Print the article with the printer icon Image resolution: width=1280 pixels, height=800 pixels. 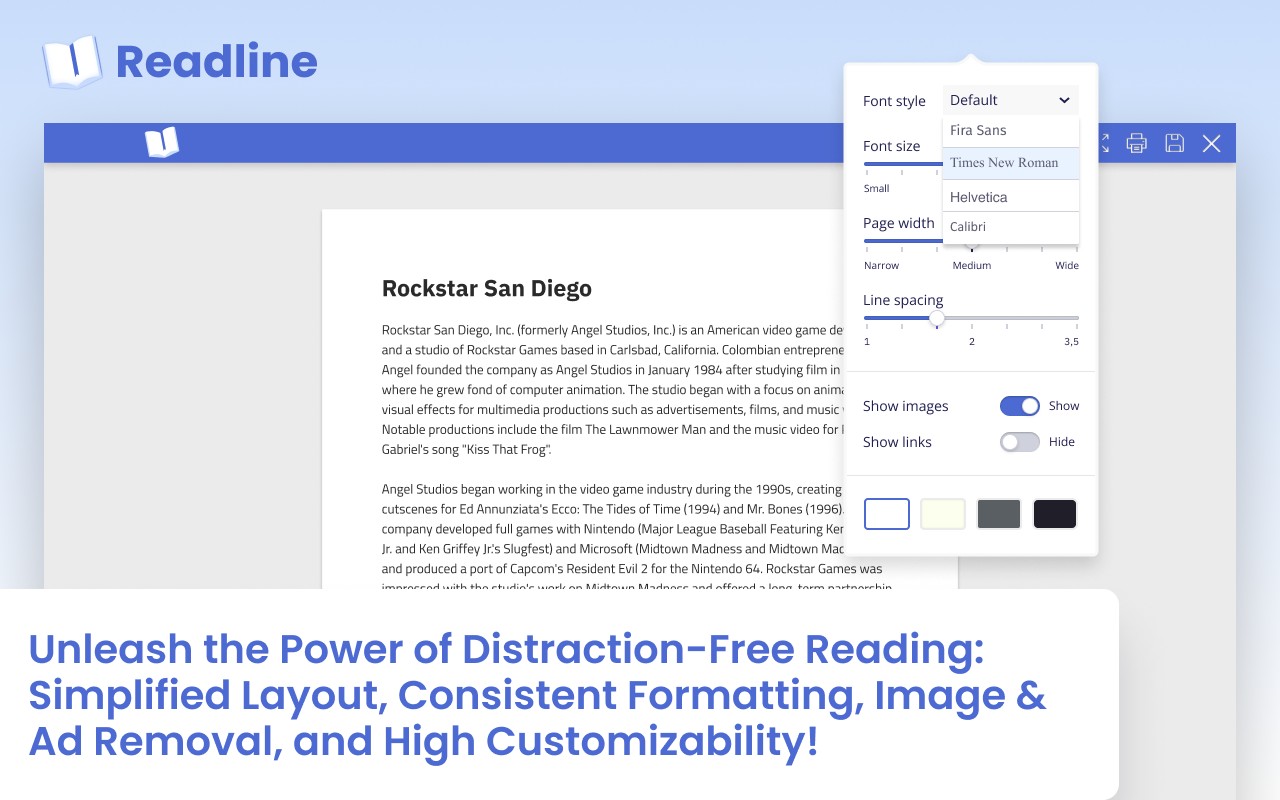(1136, 143)
